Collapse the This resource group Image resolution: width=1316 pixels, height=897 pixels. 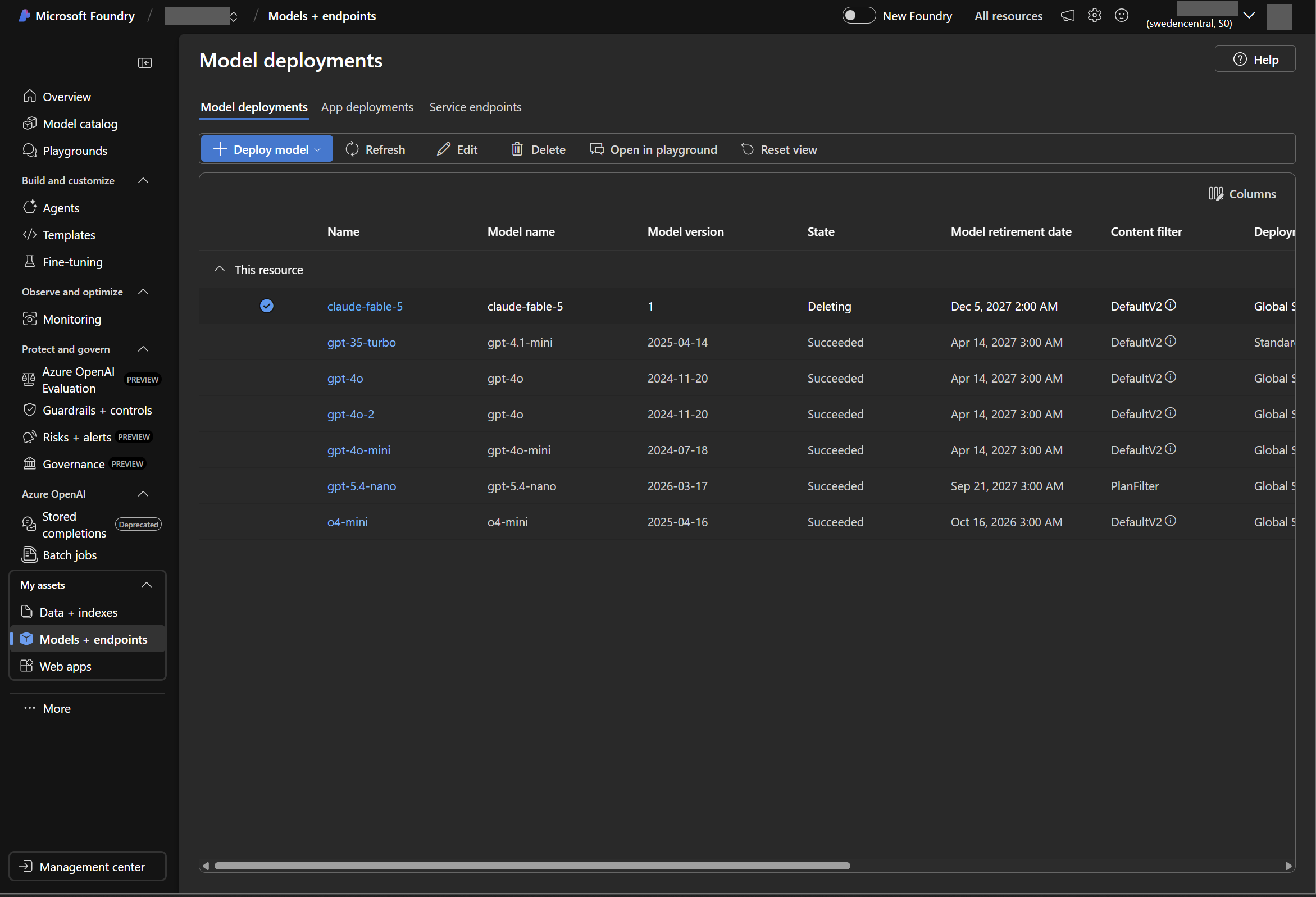coord(220,269)
